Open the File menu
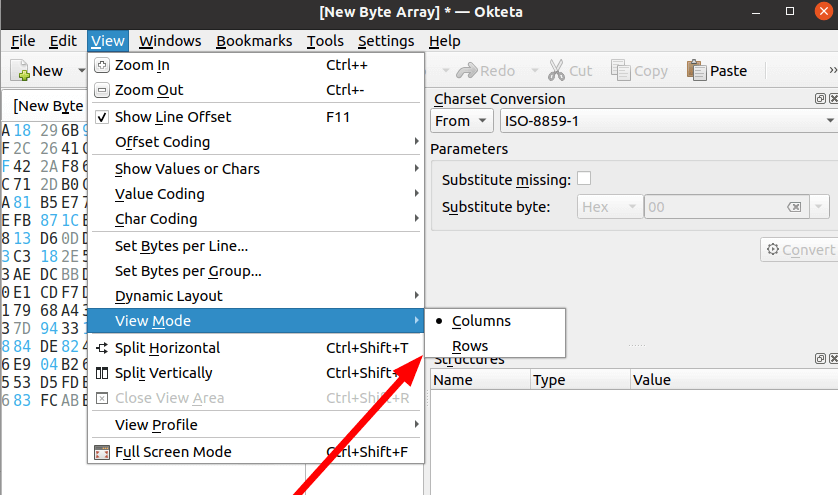Viewport: 838px width, 495px height. 23,41
